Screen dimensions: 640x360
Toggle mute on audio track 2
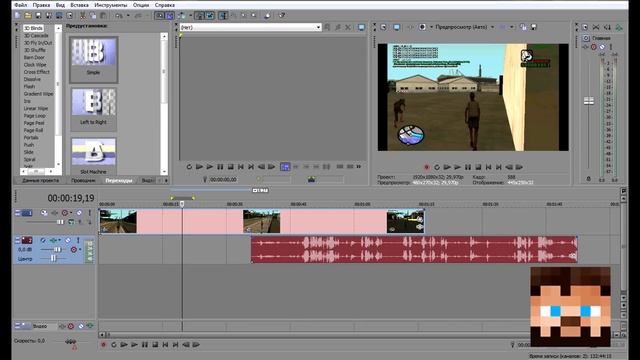pyautogui.click(x=68, y=240)
